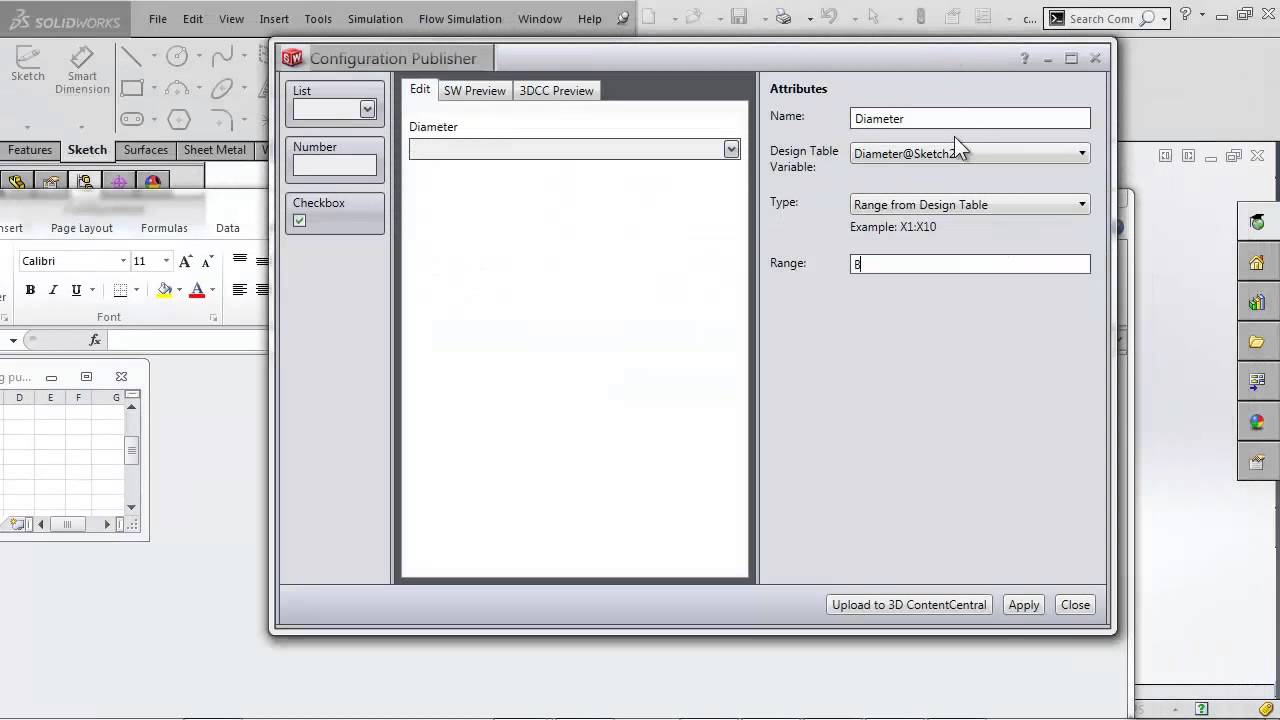Image resolution: width=1280 pixels, height=720 pixels.
Task: Open the Flow Simulation menu
Action: pos(460,18)
